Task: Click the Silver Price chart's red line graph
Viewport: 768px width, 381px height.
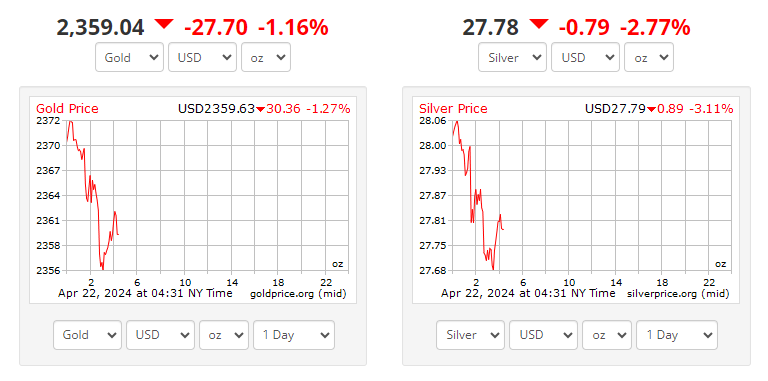Action: pyautogui.click(x=478, y=195)
